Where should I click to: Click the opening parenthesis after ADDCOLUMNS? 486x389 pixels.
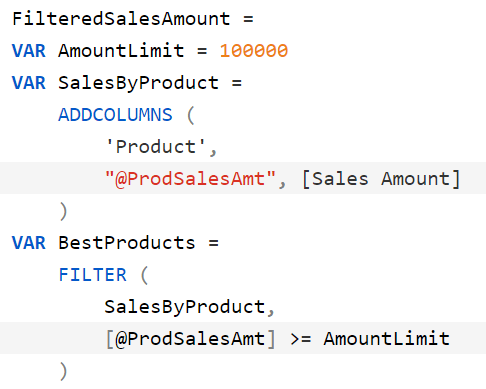point(190,115)
